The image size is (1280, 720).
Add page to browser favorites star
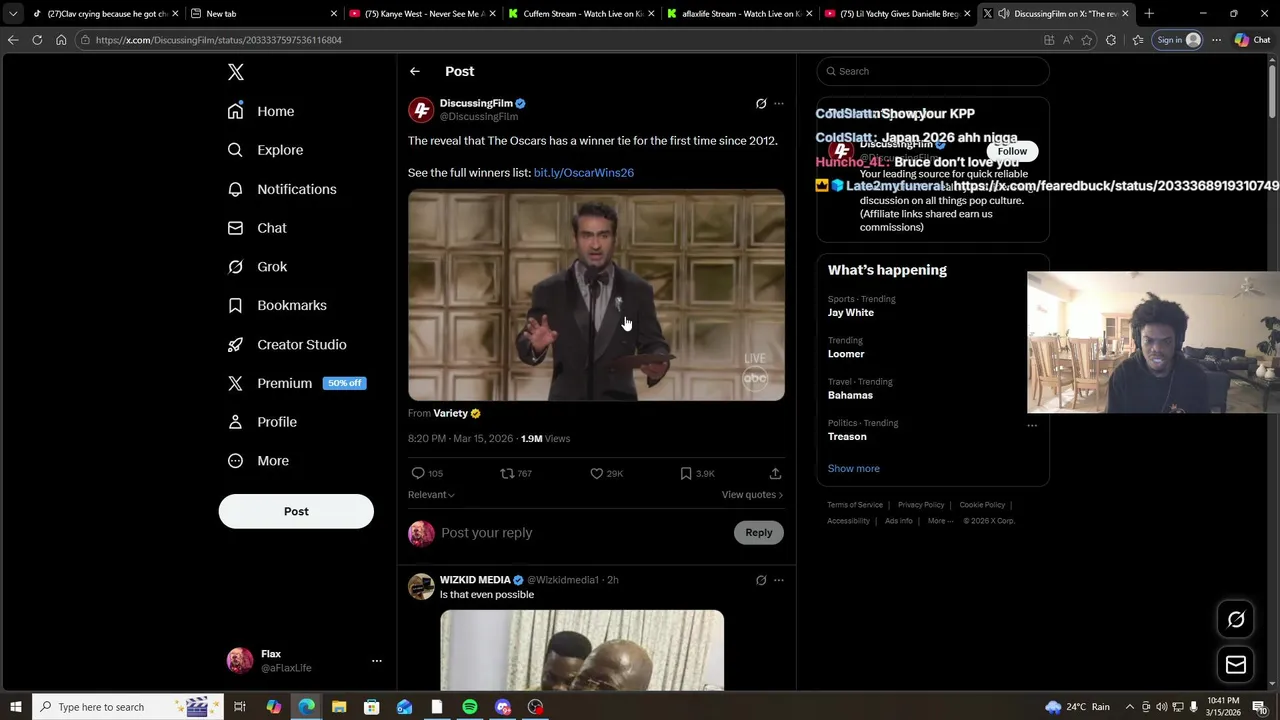[1087, 40]
